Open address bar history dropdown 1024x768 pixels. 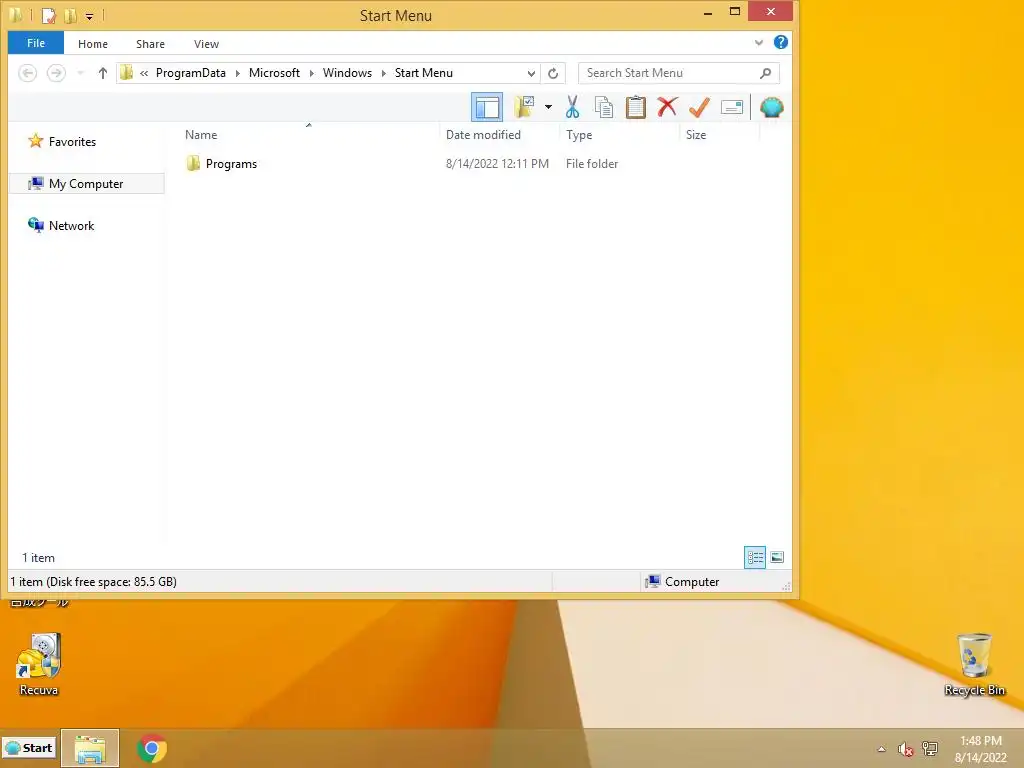[x=531, y=73]
